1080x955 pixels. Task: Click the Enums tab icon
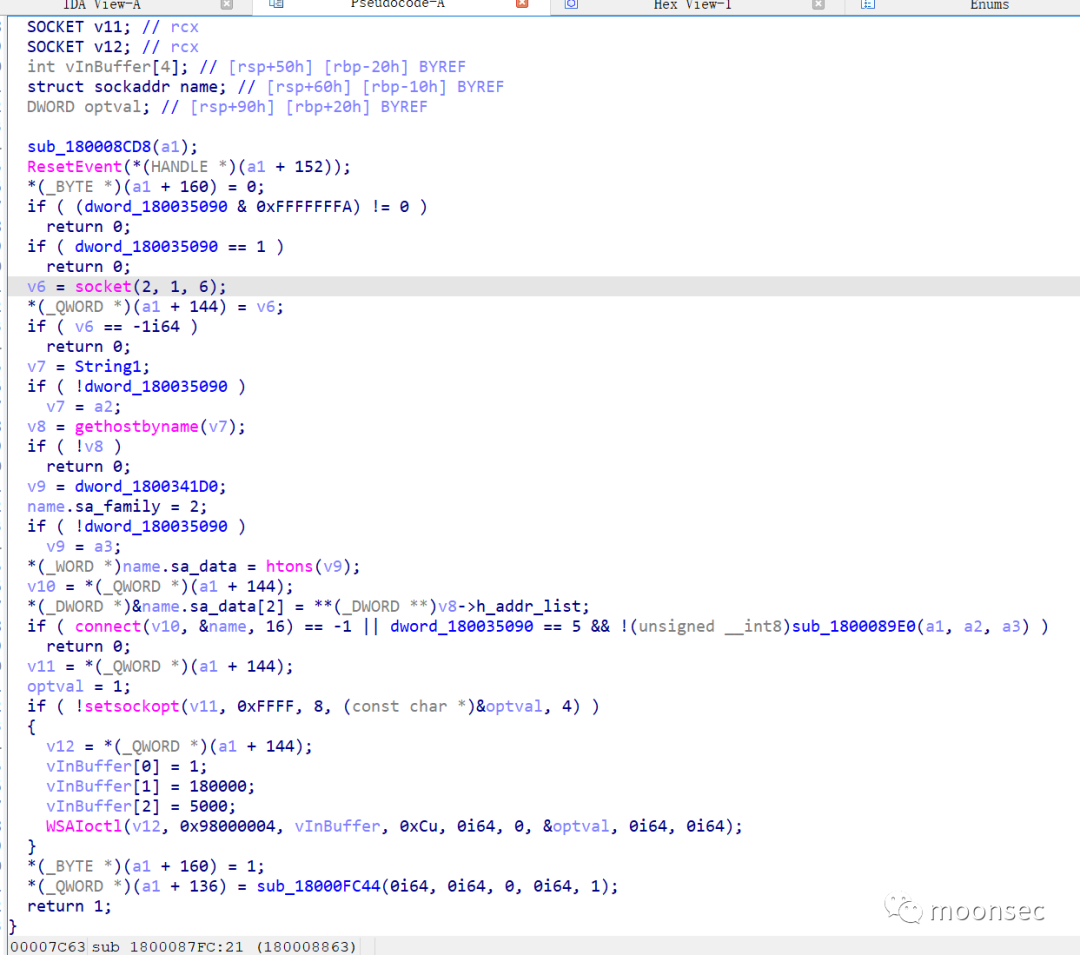pos(868,4)
